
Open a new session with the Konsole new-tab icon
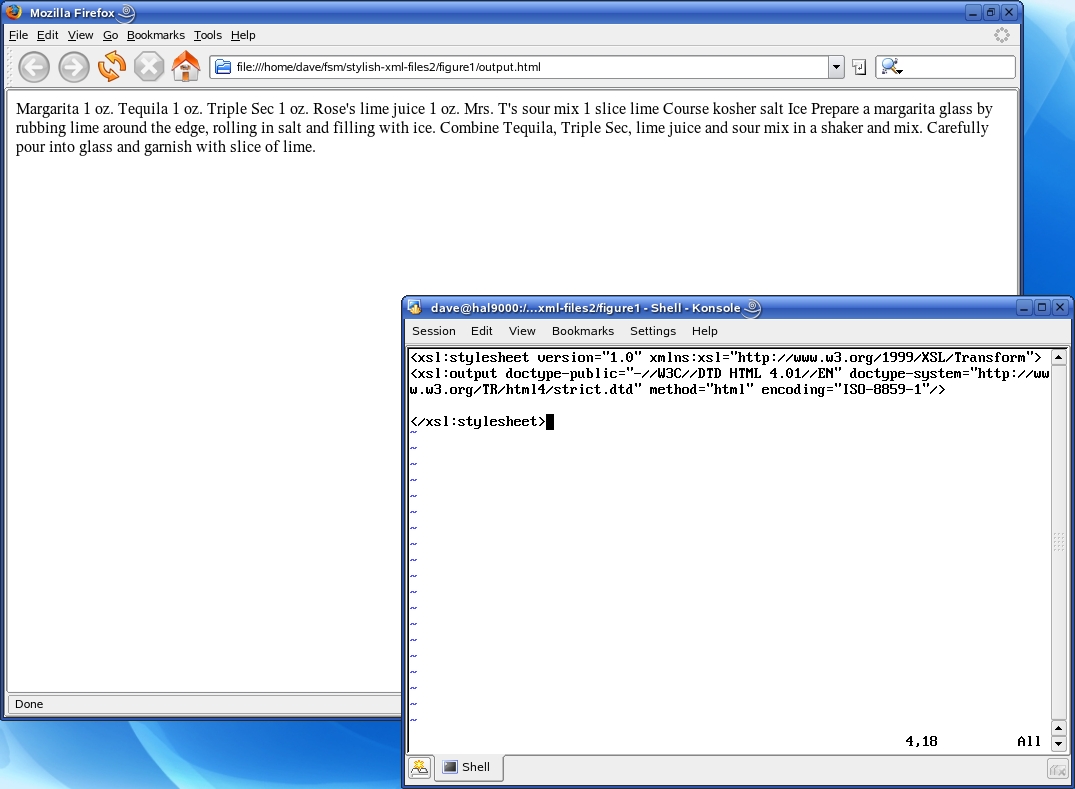420,767
